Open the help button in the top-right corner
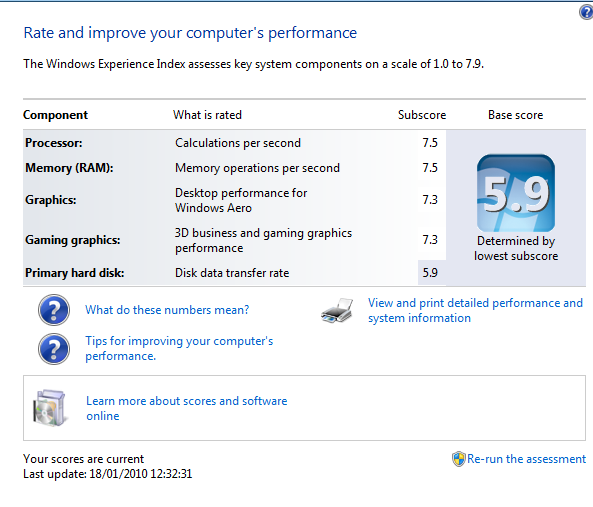This screenshot has height=507, width=593. pyautogui.click(x=587, y=12)
